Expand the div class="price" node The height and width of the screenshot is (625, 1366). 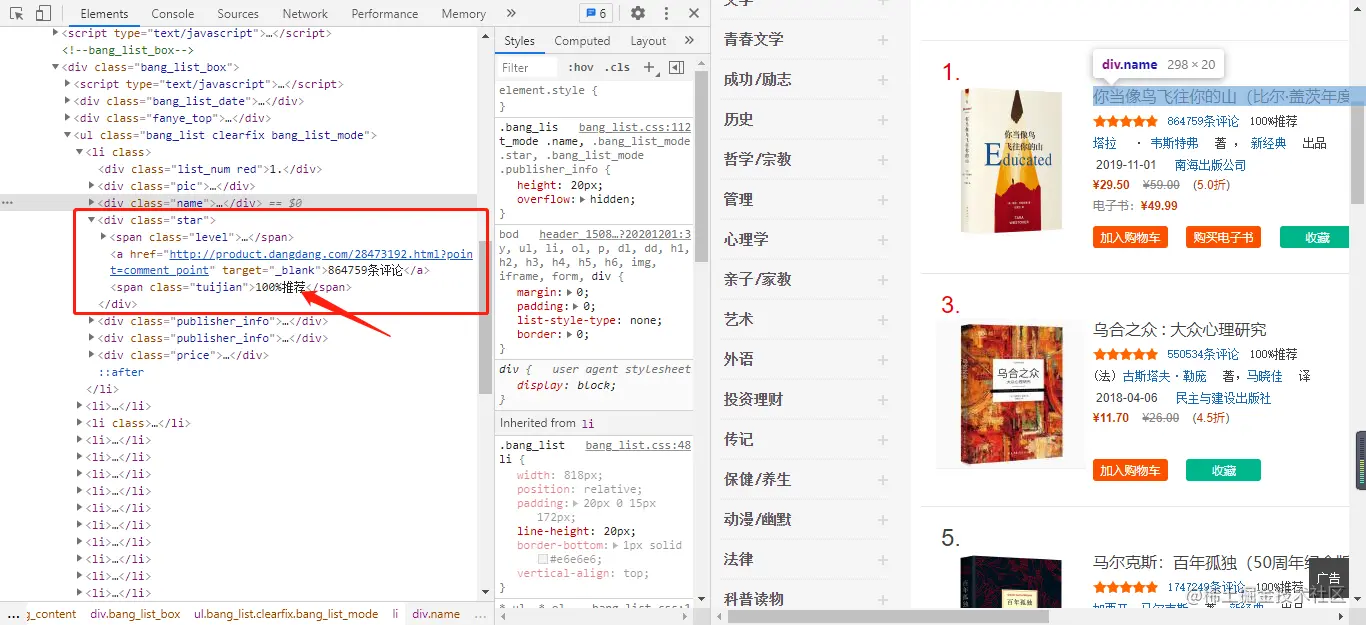tap(92, 355)
